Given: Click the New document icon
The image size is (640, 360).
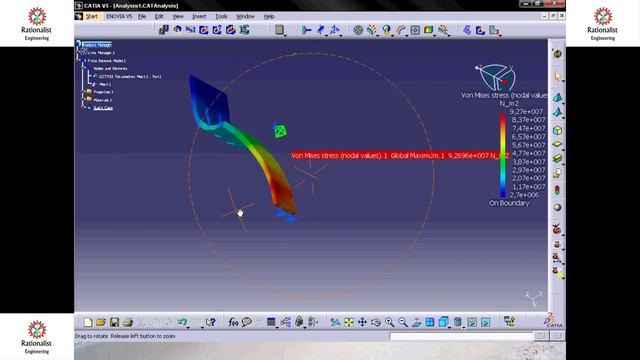Looking at the screenshot, I should pyautogui.click(x=87, y=322).
